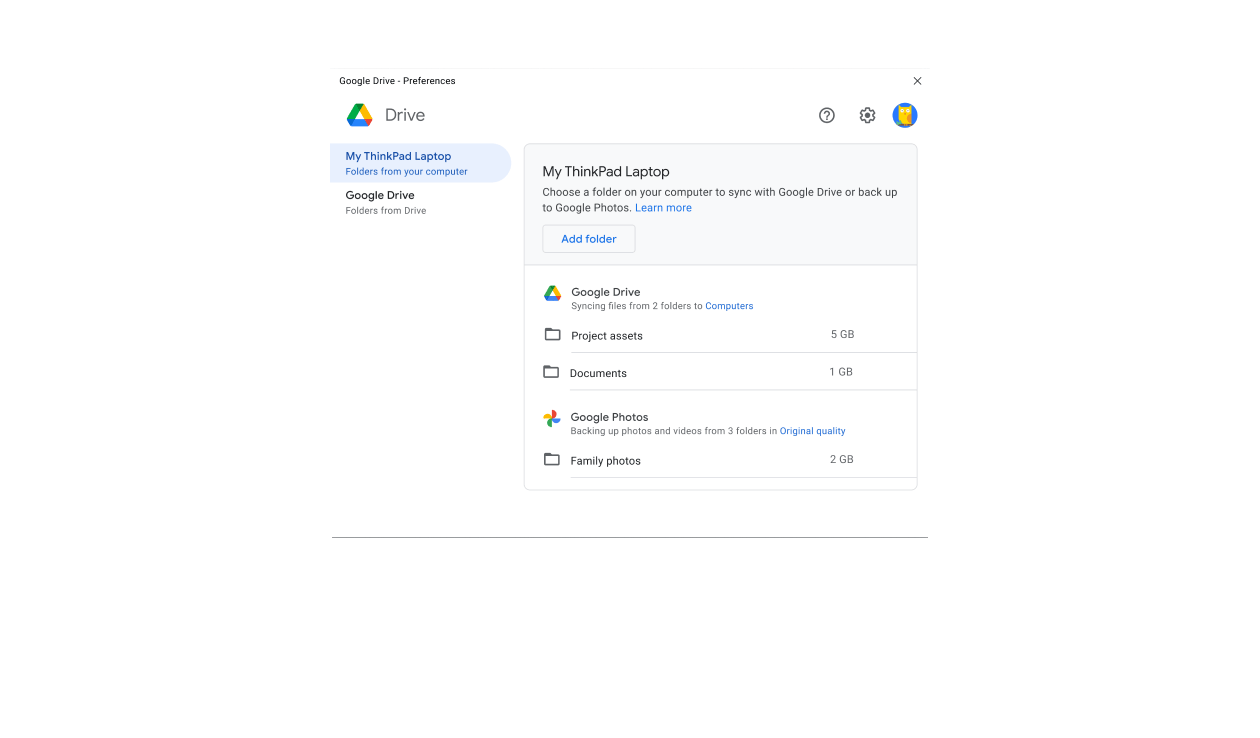Click the Documents folder icon
Screen dimensions: 1260x738
pyautogui.click(x=551, y=372)
